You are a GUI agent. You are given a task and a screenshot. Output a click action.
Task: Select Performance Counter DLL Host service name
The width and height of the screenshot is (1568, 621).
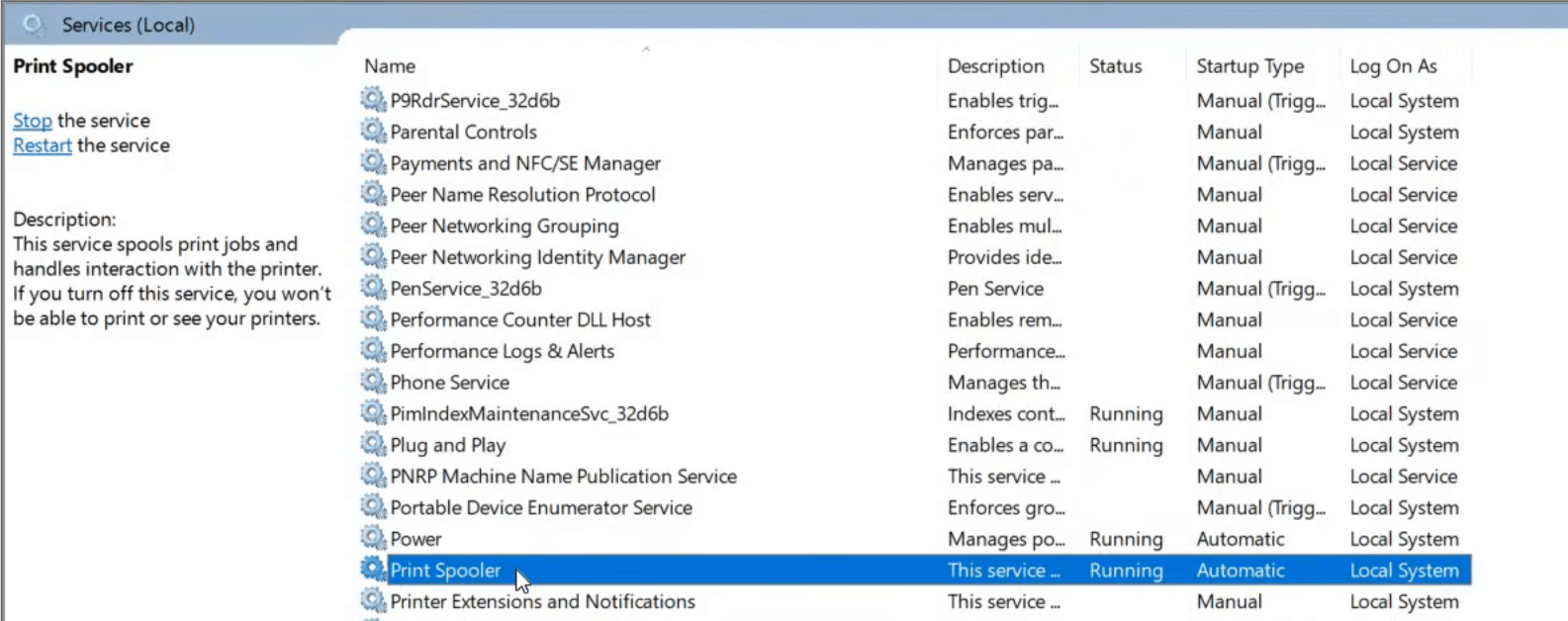[520, 319]
